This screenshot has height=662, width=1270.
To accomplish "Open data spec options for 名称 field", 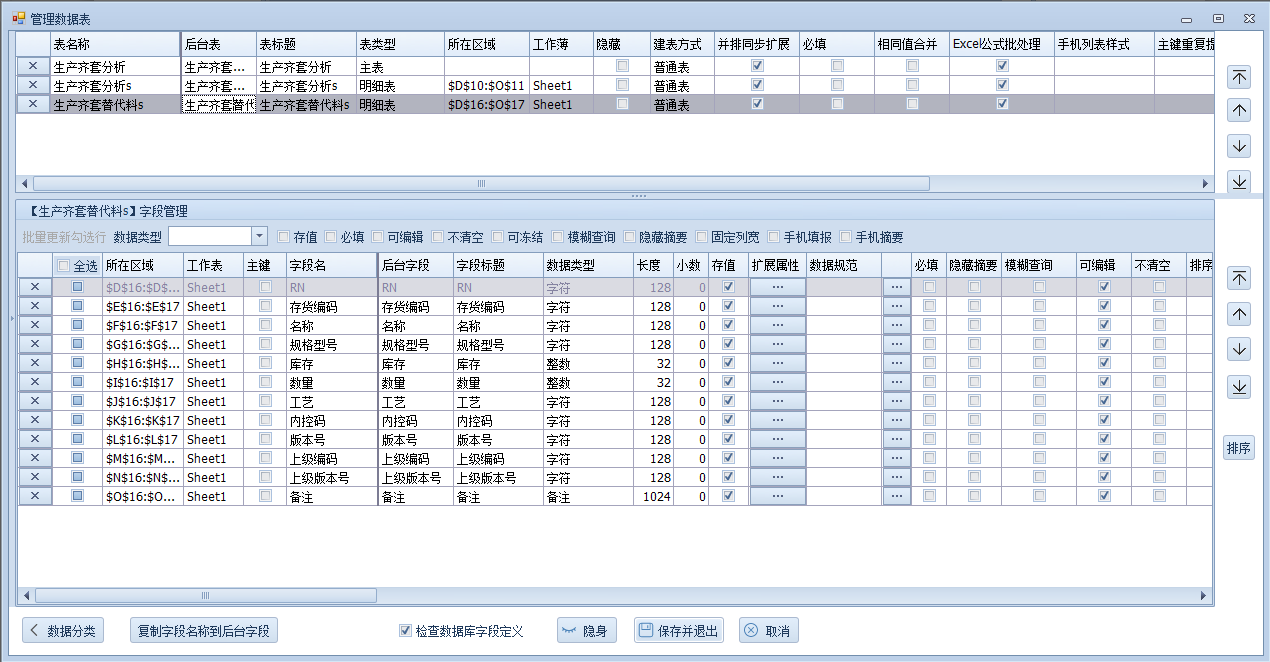I will (x=896, y=325).
